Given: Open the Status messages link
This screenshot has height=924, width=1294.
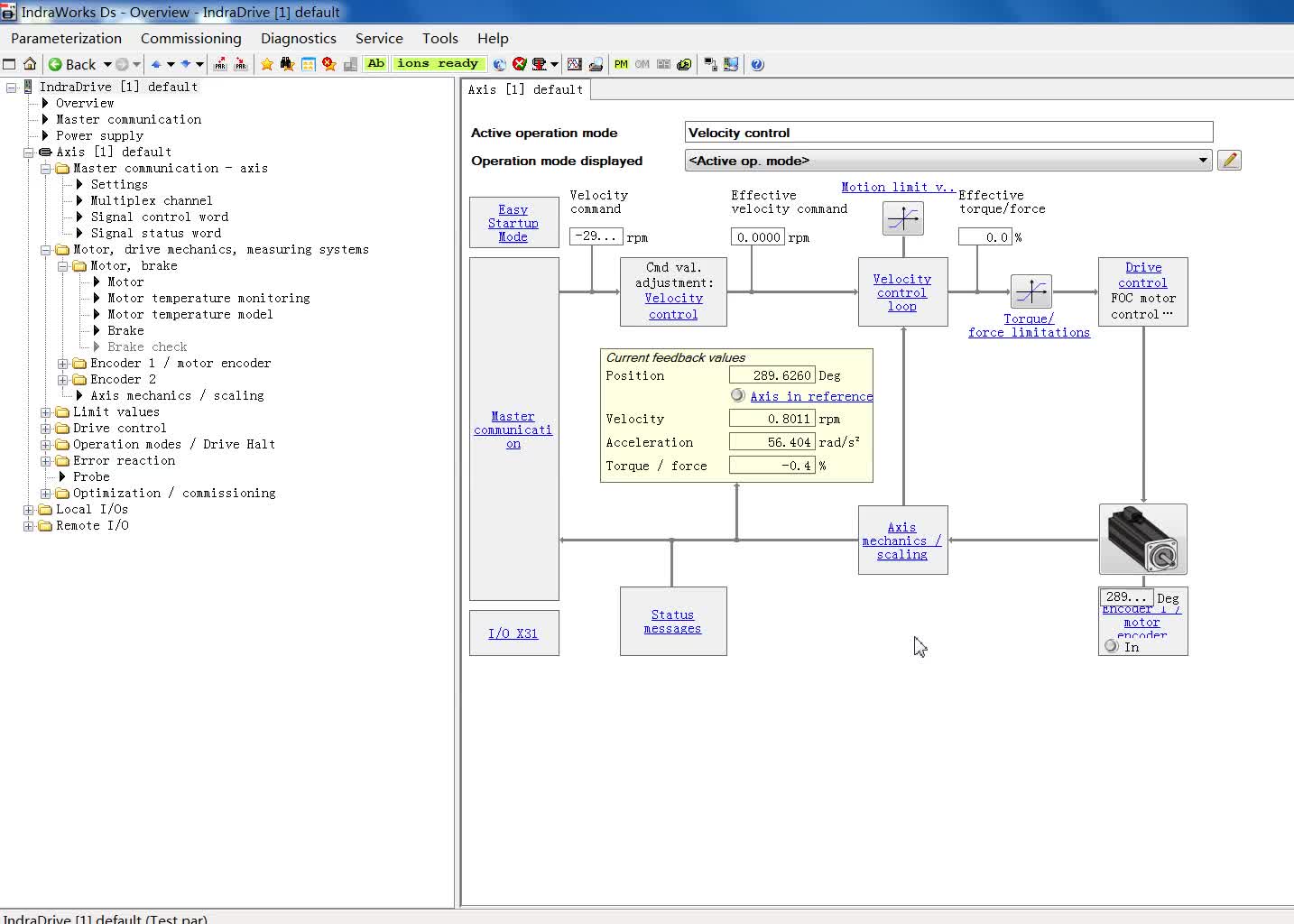Looking at the screenshot, I should (672, 622).
